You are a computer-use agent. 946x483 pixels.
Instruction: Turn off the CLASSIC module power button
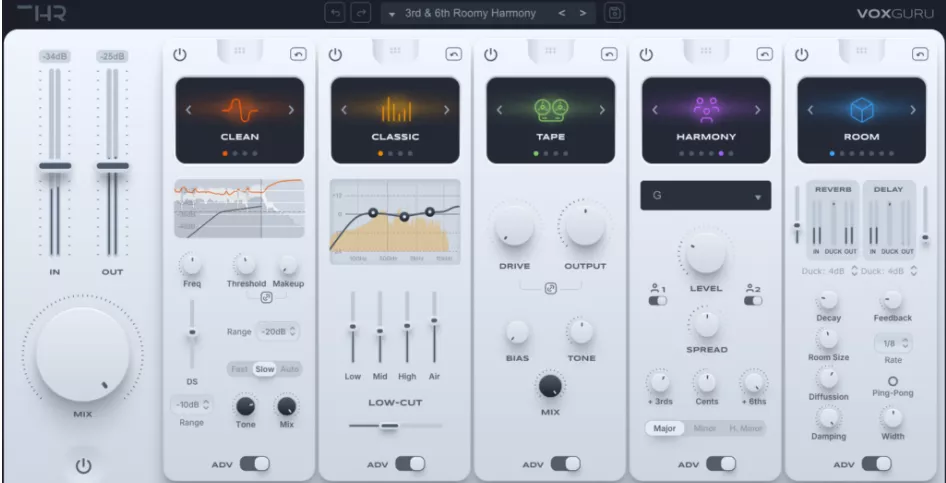click(335, 55)
